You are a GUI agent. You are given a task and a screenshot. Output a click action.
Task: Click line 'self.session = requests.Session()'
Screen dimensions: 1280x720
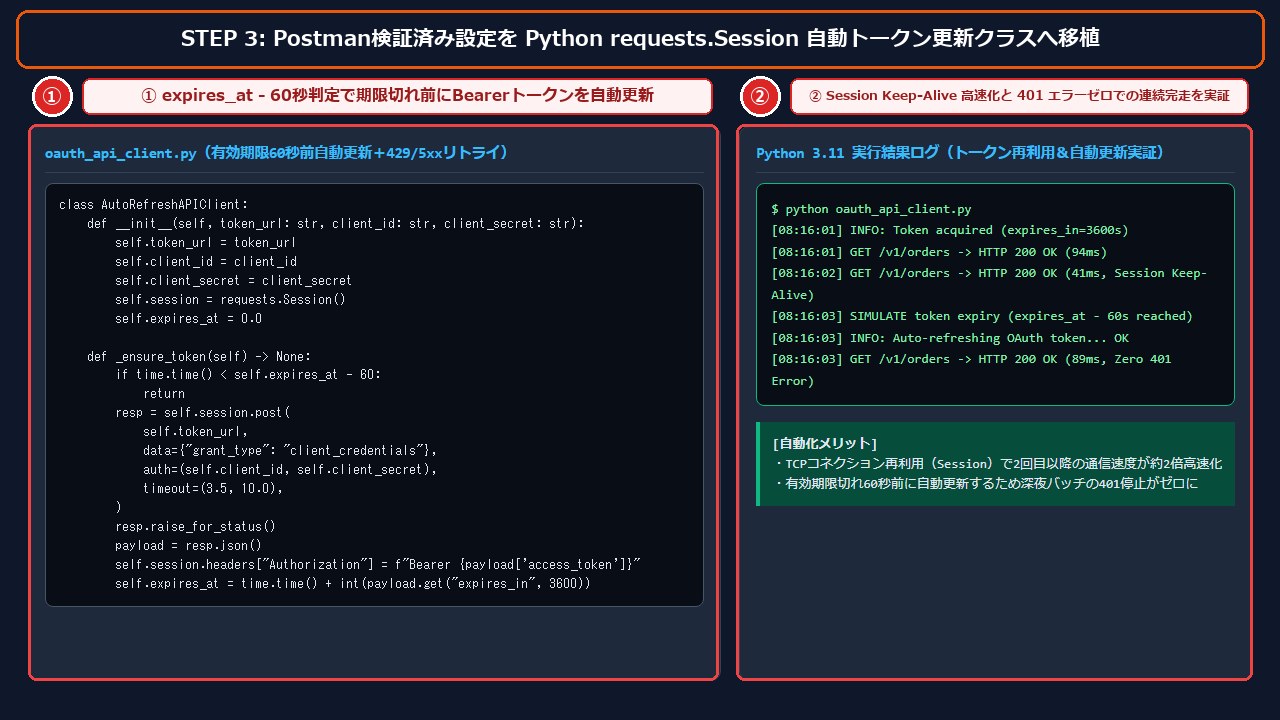(x=230, y=300)
